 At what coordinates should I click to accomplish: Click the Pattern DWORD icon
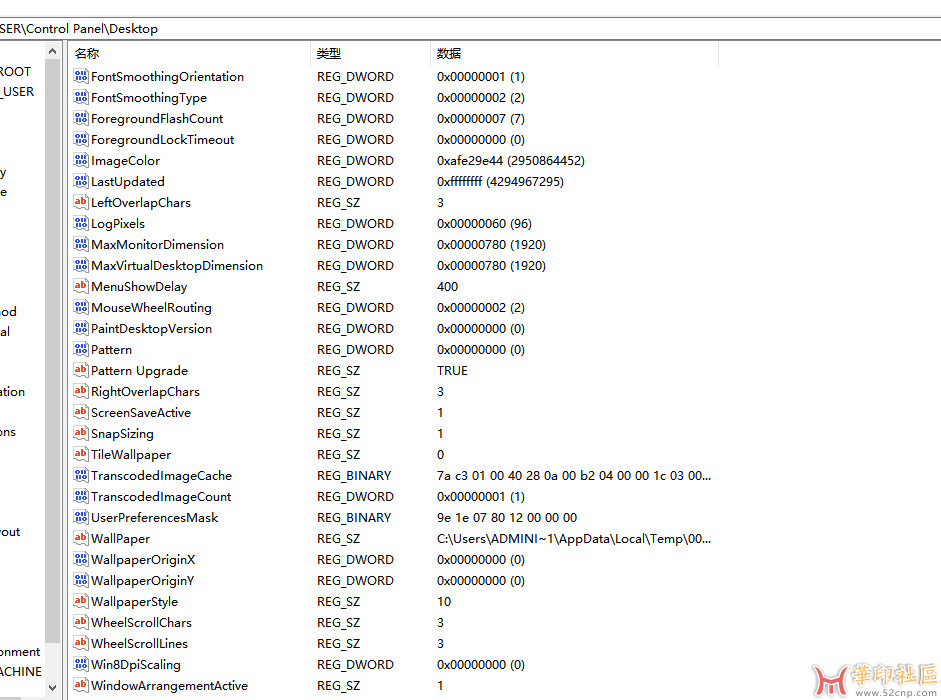point(81,349)
